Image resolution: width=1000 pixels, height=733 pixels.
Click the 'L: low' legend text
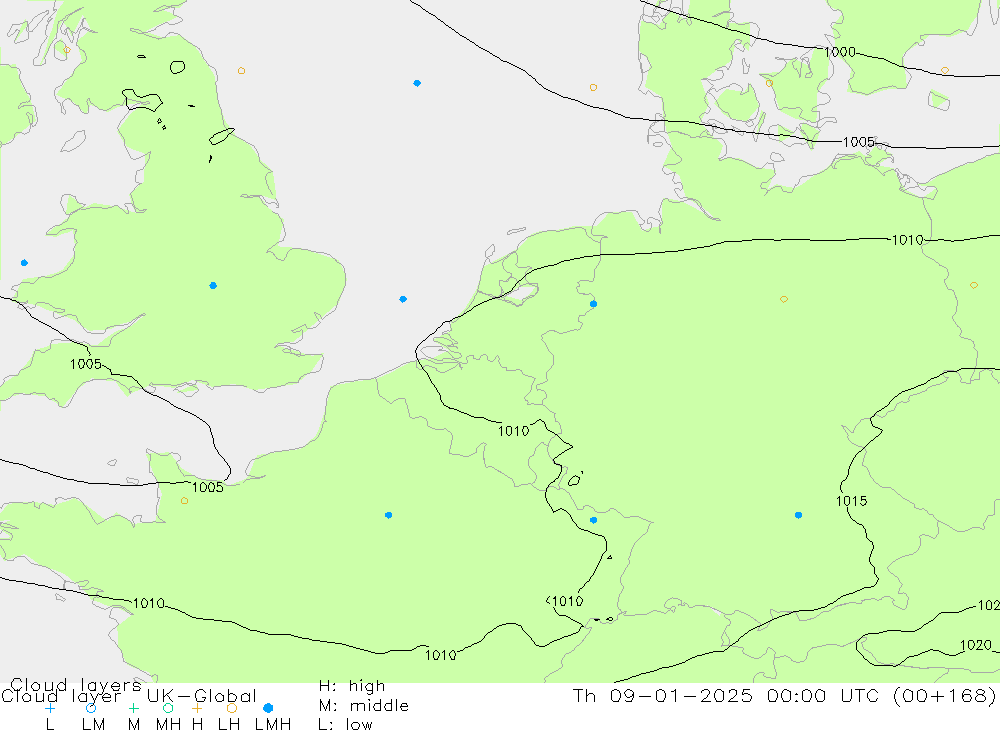(x=345, y=725)
